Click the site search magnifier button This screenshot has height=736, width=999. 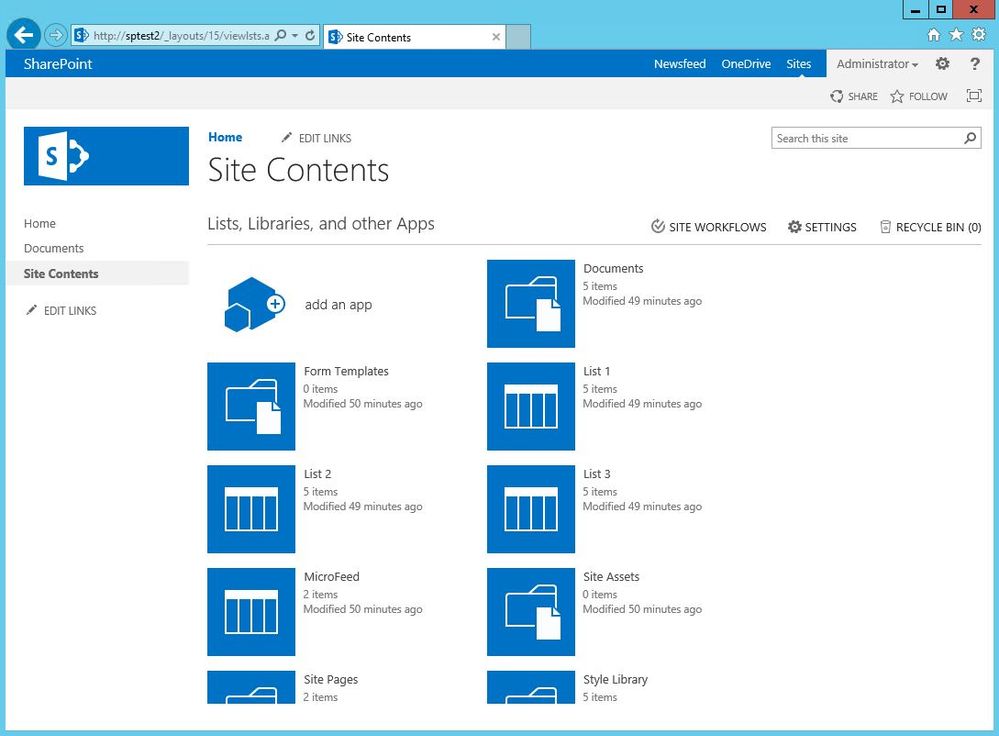(x=970, y=138)
